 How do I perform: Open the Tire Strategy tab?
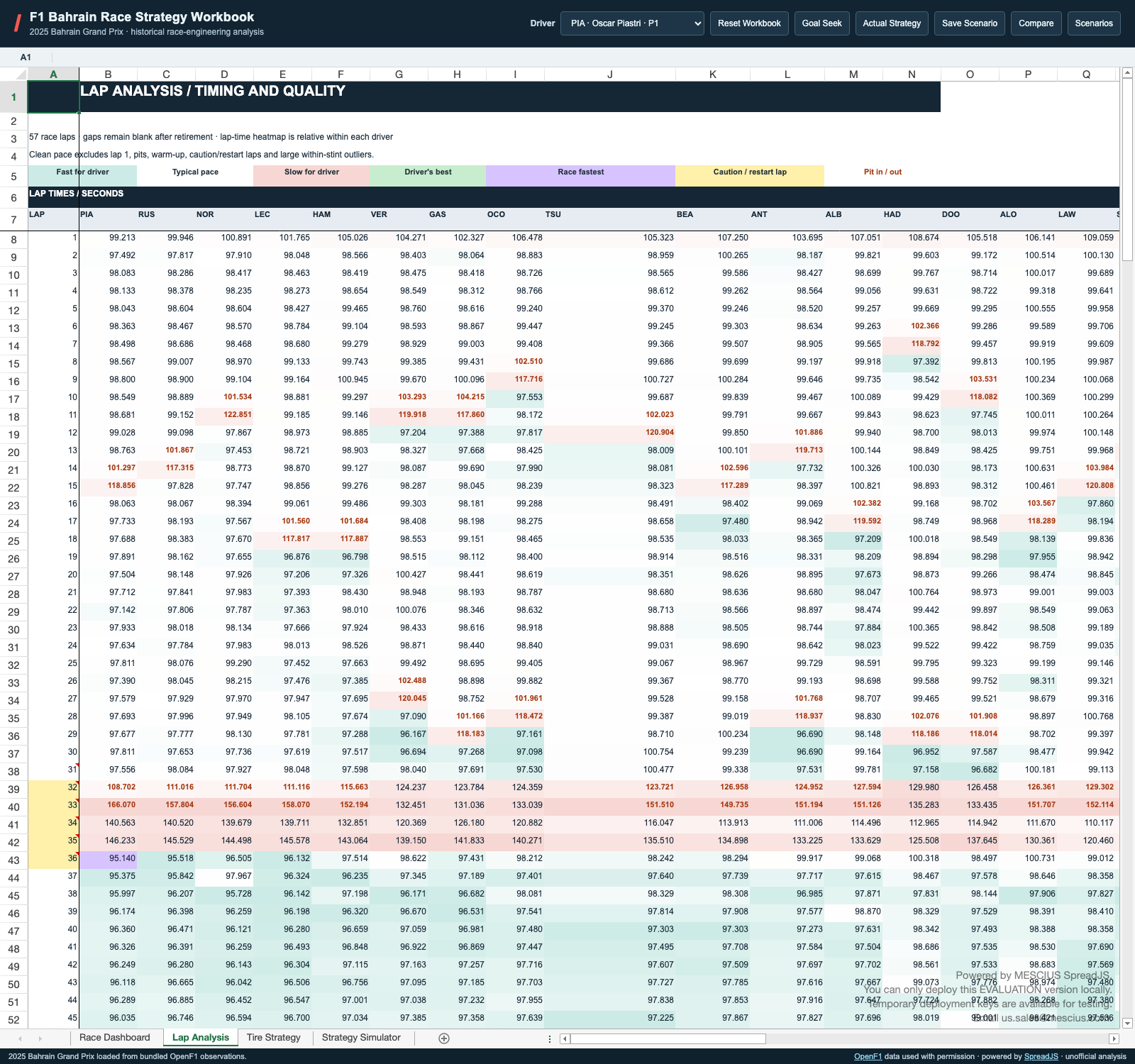(274, 1038)
